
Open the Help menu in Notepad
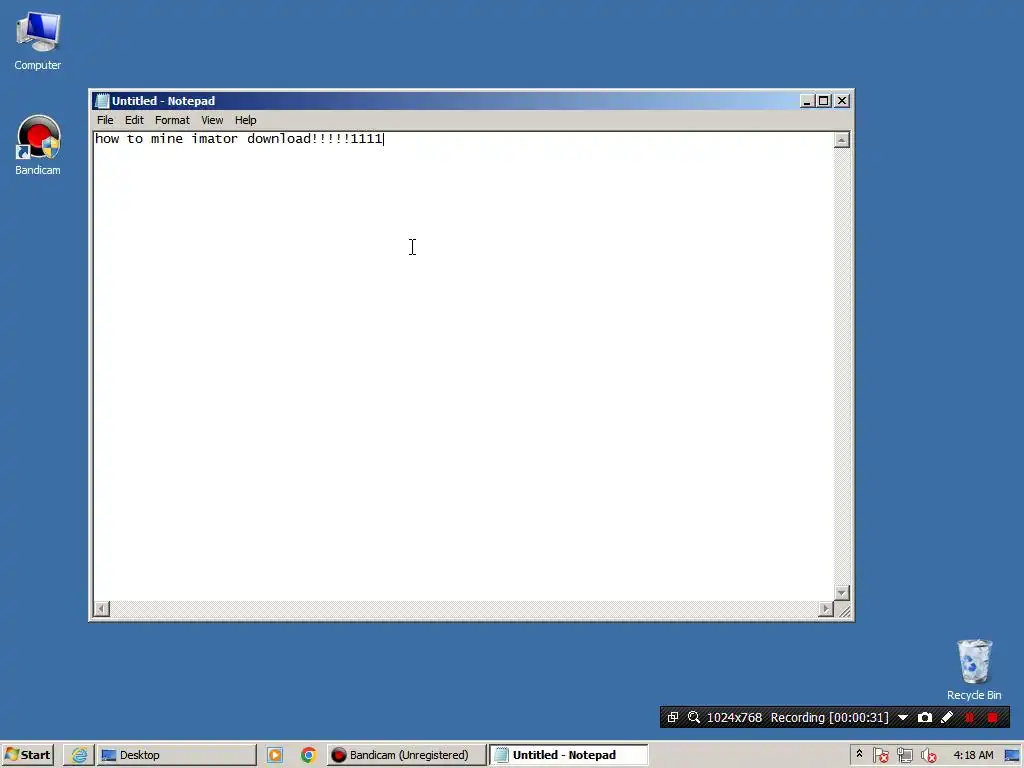[246, 120]
